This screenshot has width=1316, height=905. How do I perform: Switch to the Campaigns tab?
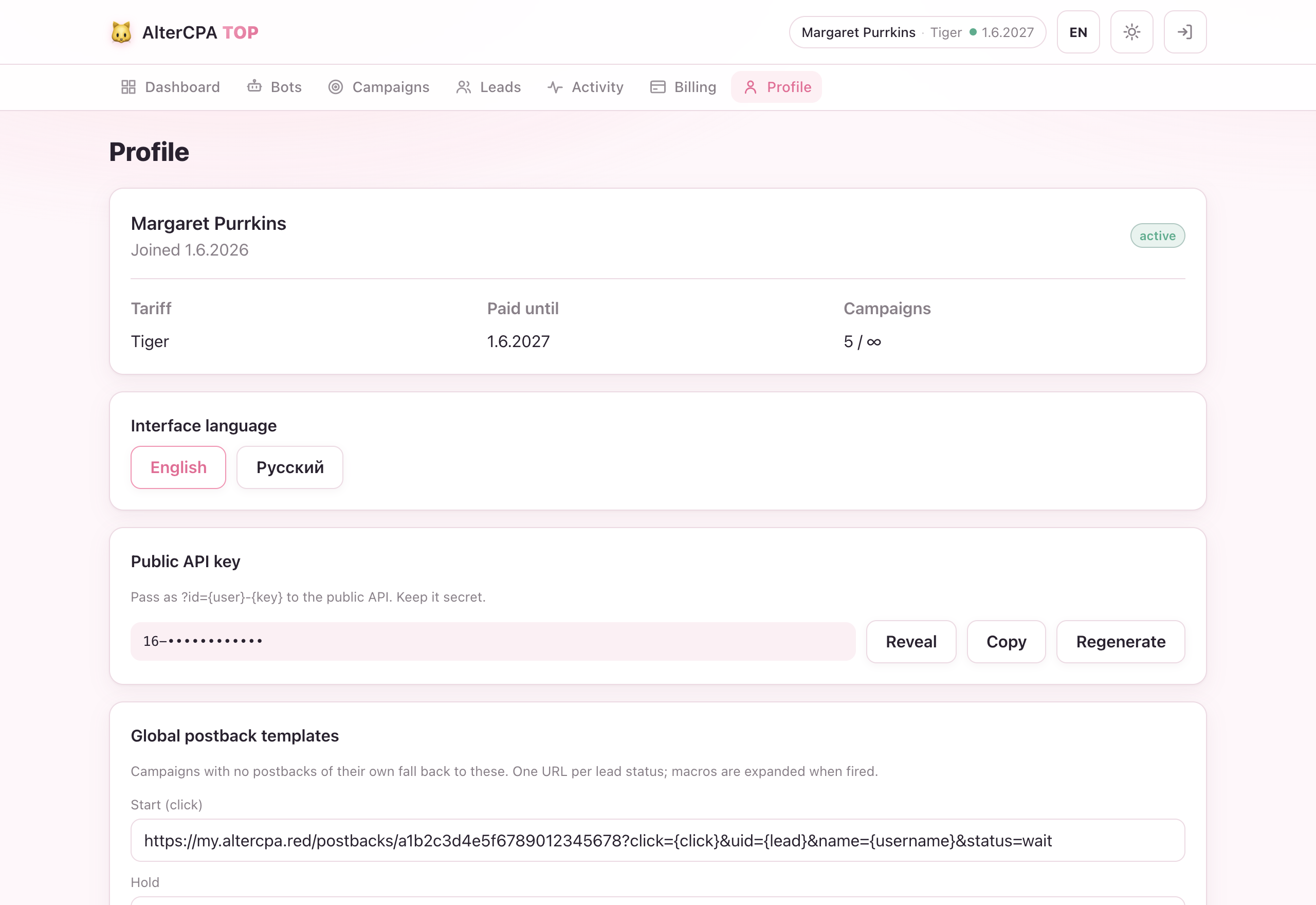[x=378, y=87]
